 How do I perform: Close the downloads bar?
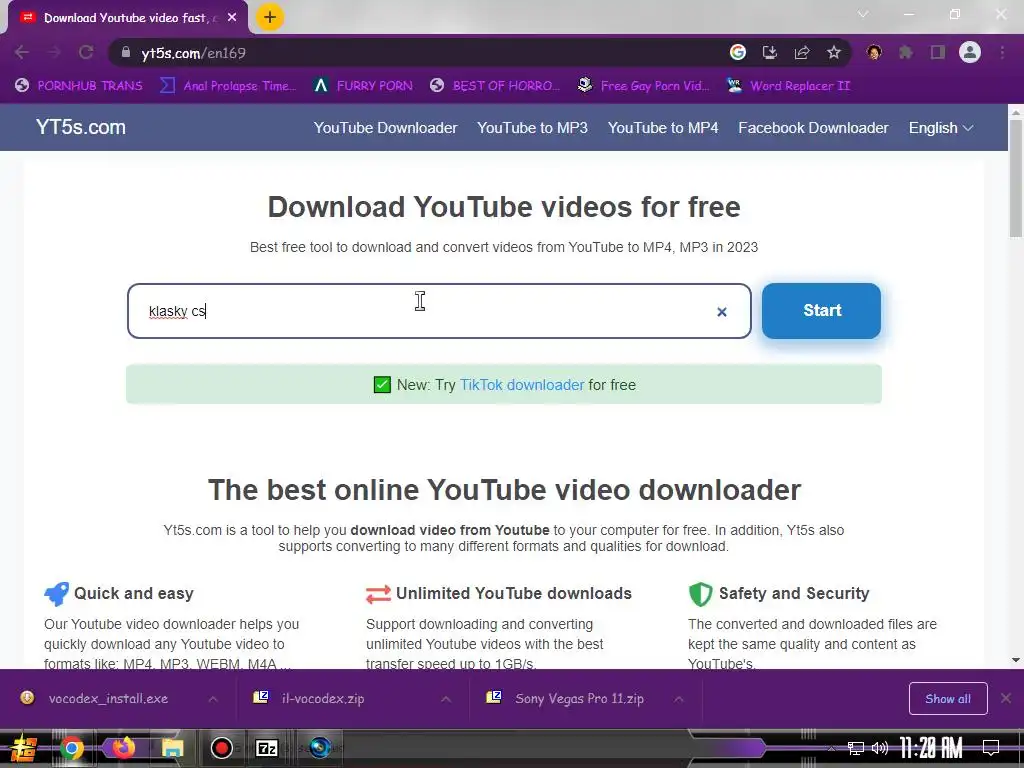(x=1006, y=699)
